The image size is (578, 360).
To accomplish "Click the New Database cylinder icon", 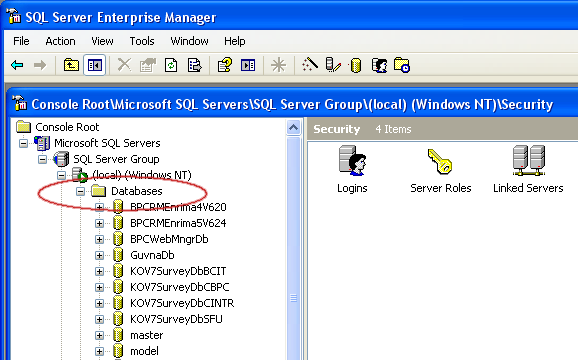I will pos(355,66).
